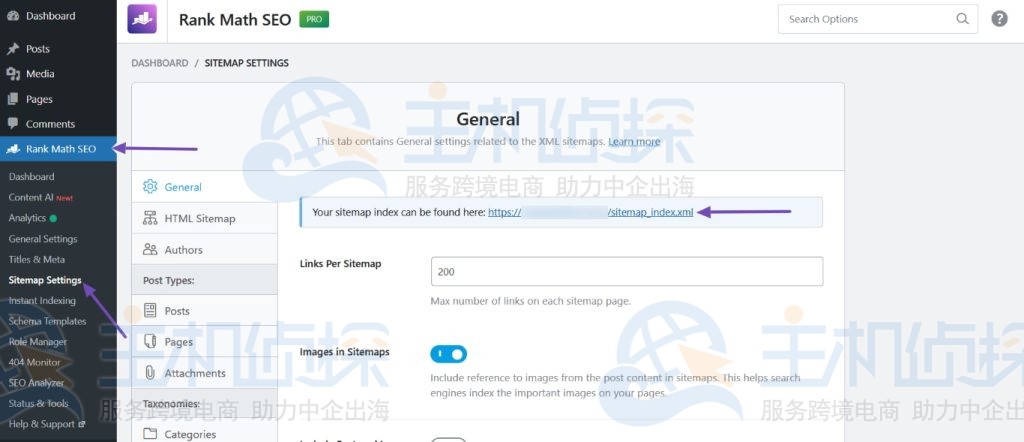Screen dimensions: 1024x442
Task: Click the Categories folder icon
Action: point(150,434)
